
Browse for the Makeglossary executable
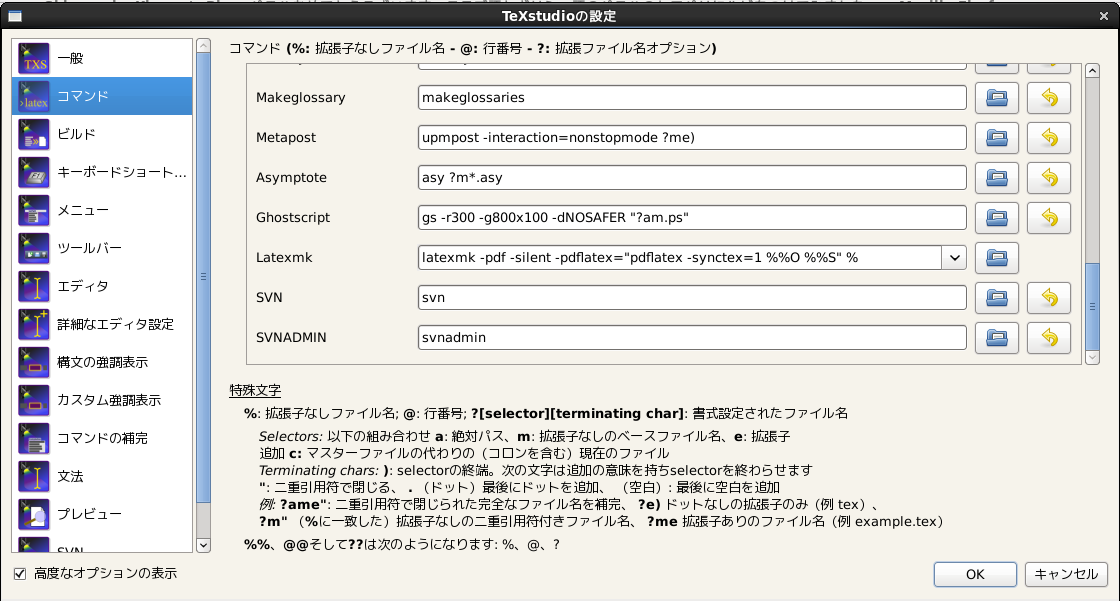[996, 98]
